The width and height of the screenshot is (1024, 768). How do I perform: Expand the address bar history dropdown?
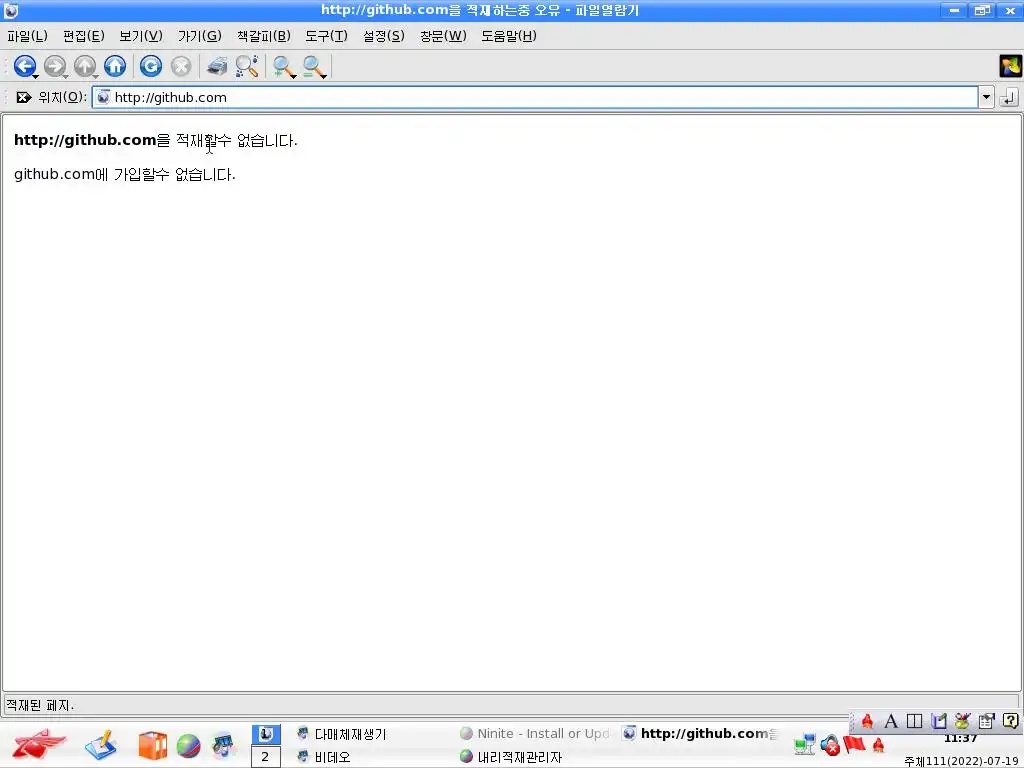coord(986,97)
